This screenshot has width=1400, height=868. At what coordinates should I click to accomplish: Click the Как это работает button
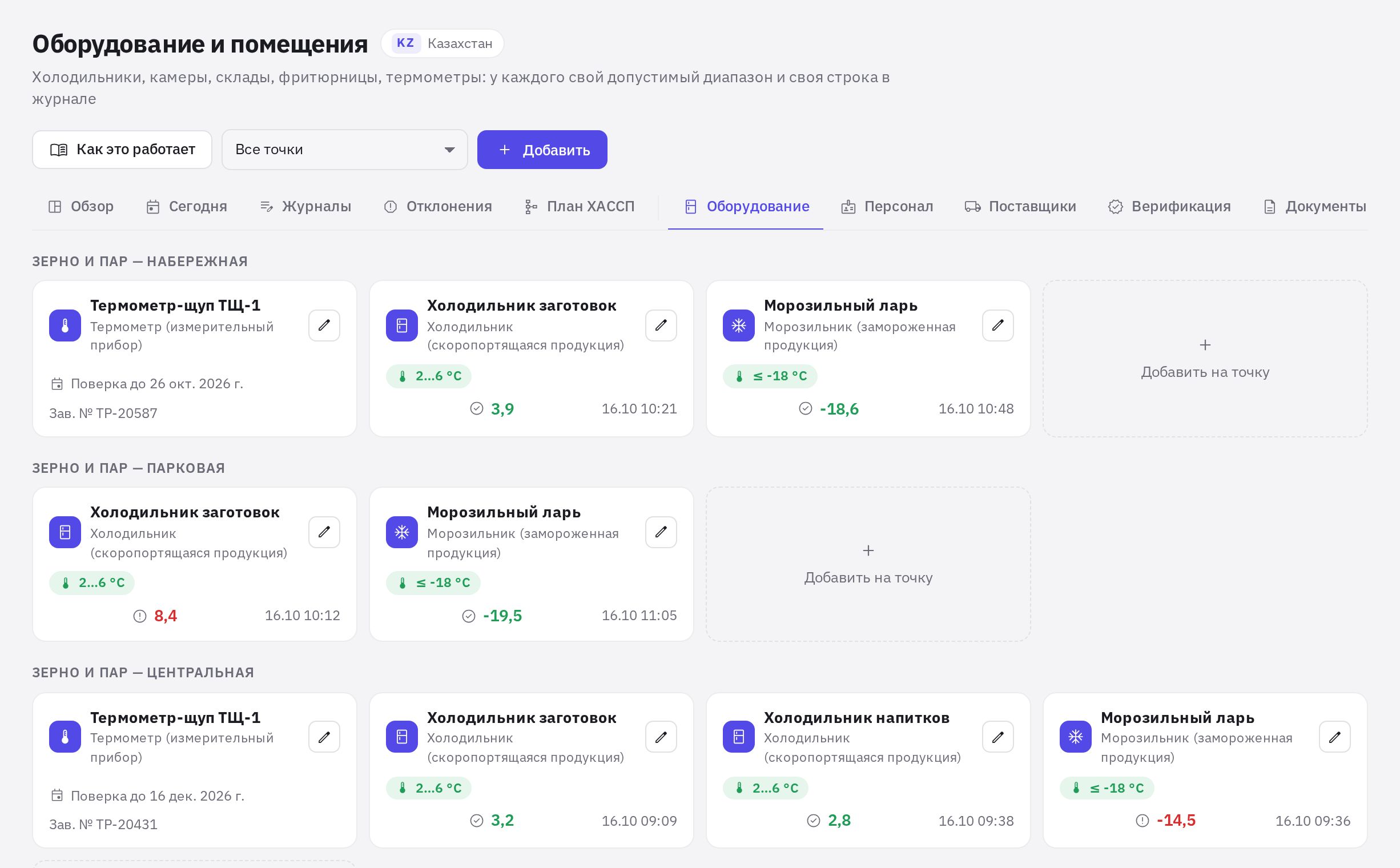click(122, 150)
